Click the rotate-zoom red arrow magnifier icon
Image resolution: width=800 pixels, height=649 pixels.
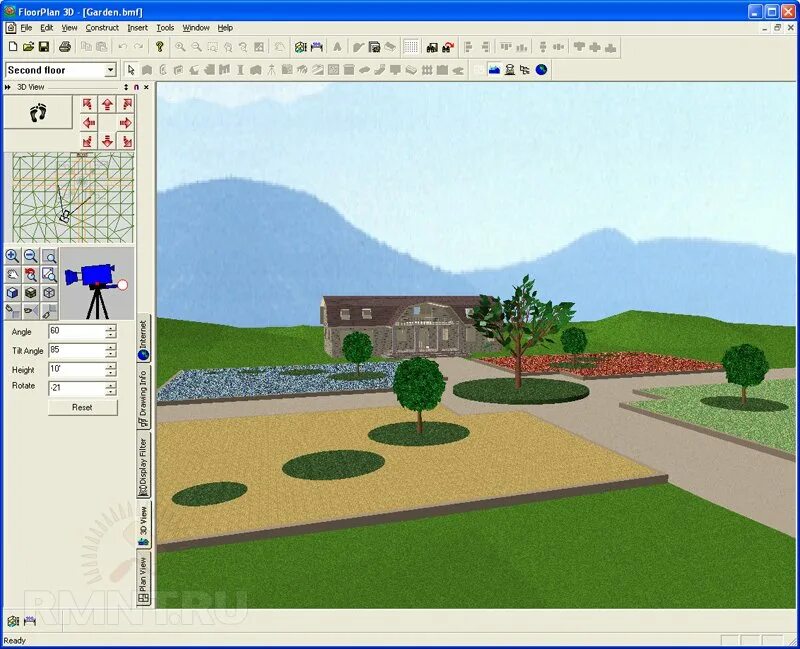[31, 274]
